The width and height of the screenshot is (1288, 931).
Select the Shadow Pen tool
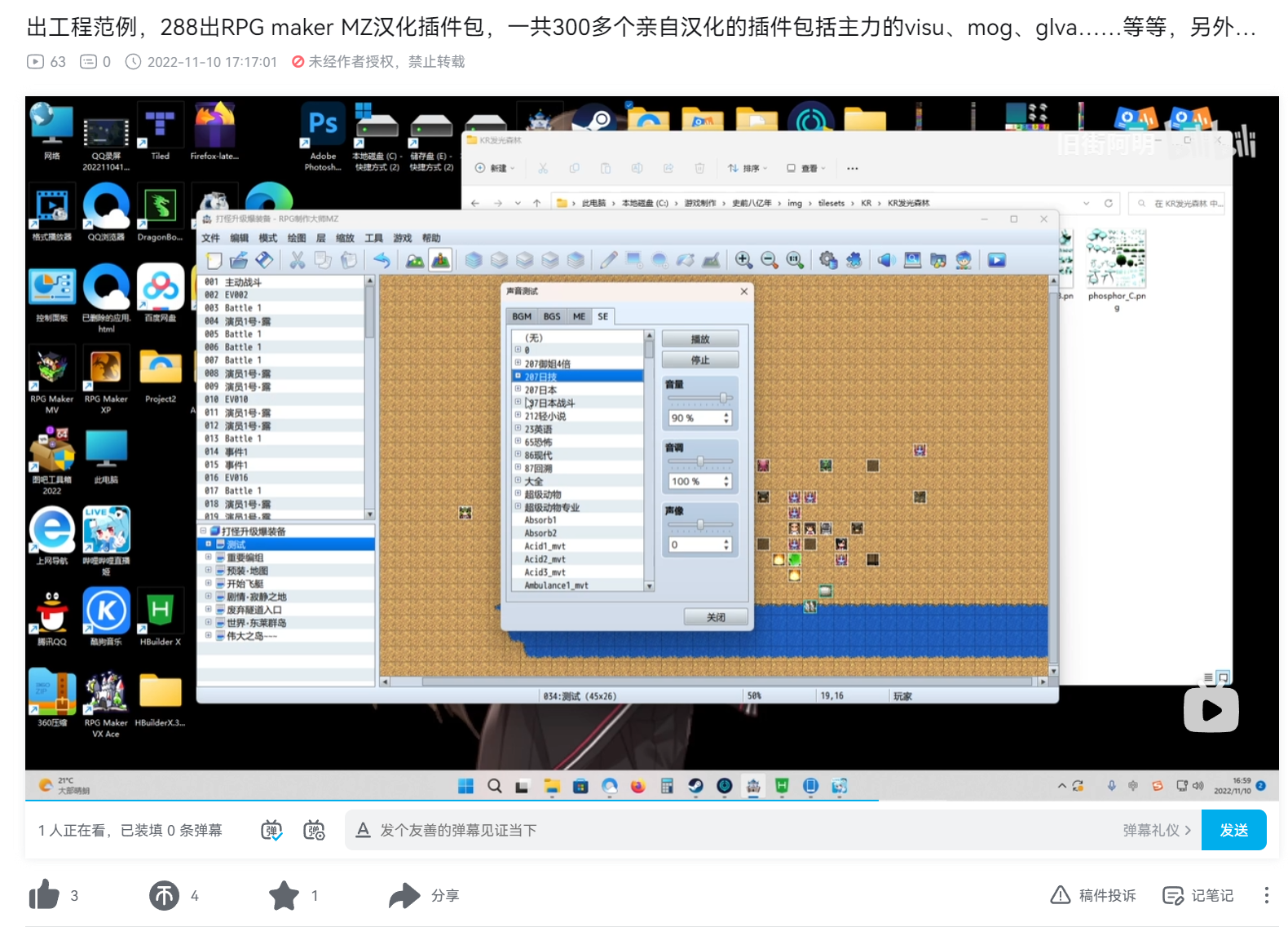(x=711, y=260)
